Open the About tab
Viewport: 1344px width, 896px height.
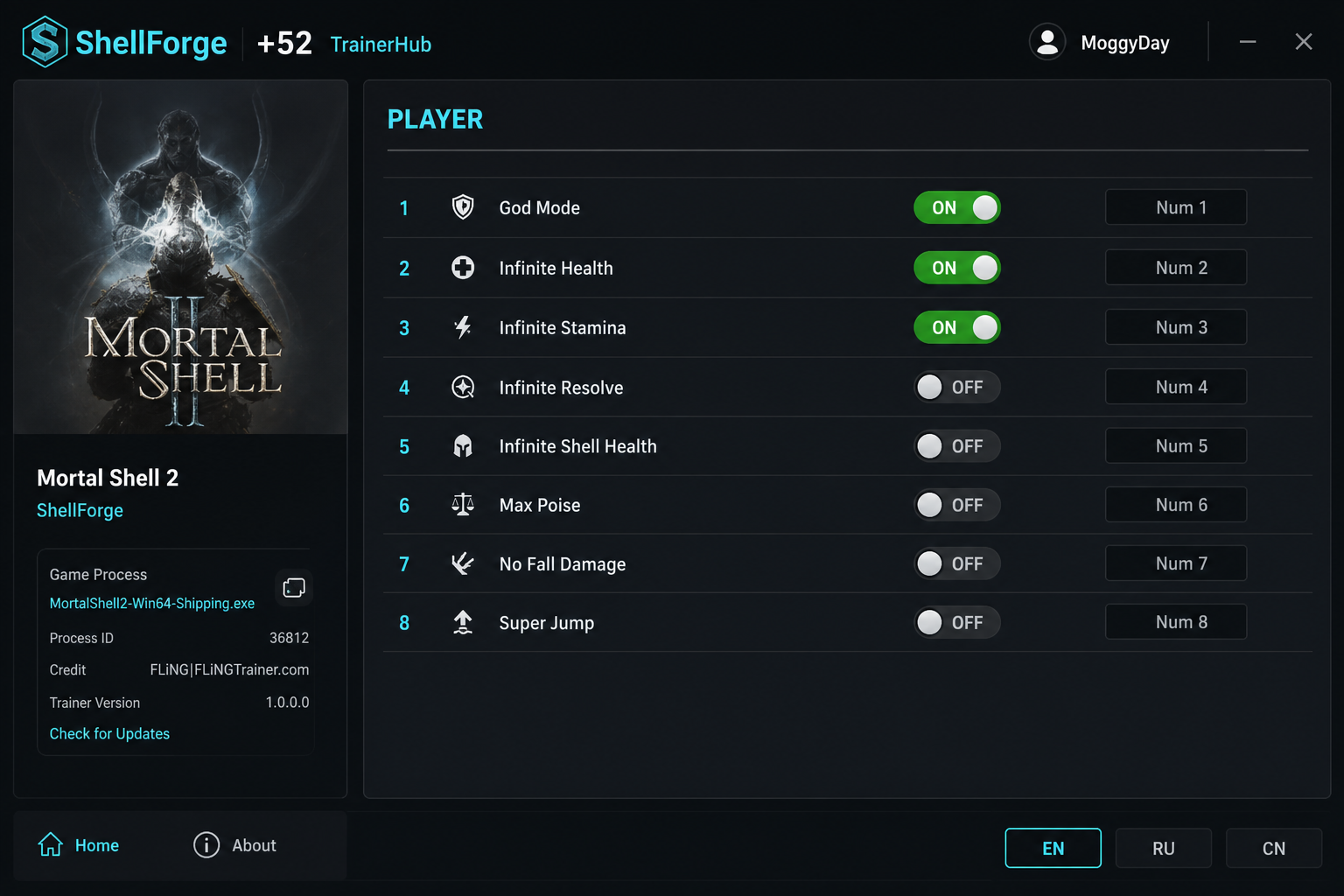[x=234, y=845]
